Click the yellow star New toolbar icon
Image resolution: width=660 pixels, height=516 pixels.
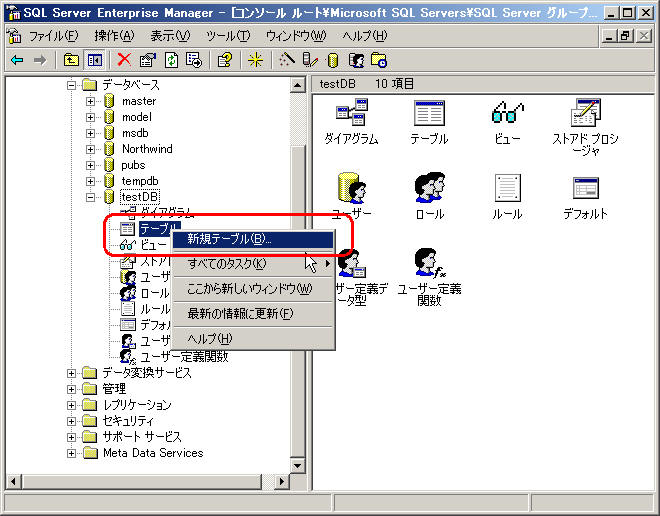click(255, 60)
